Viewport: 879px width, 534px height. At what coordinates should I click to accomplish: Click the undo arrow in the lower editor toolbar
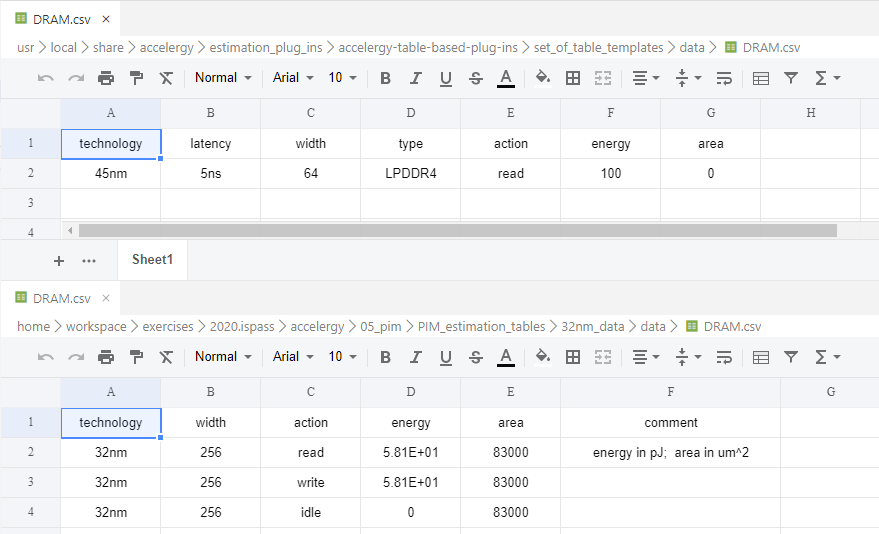(x=46, y=357)
